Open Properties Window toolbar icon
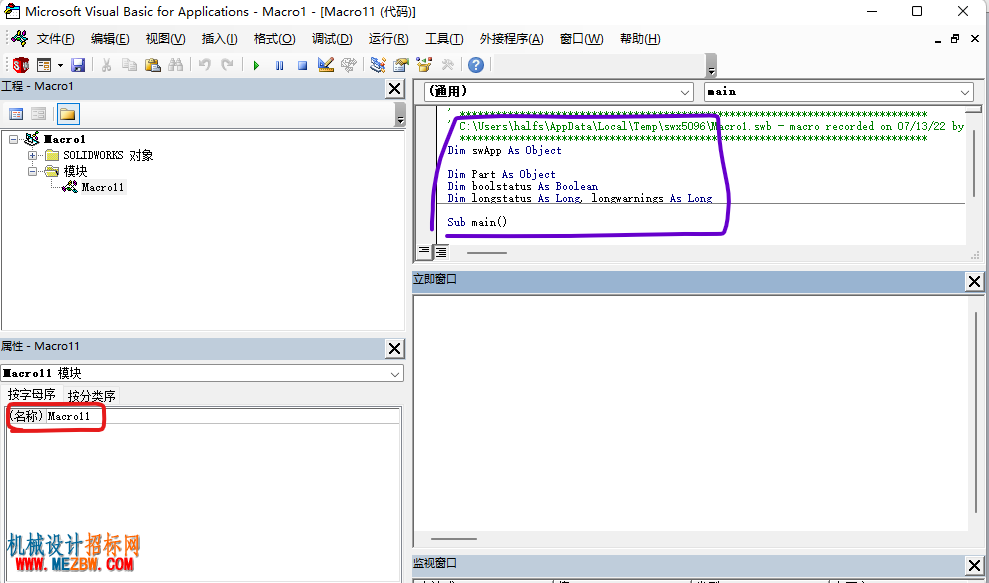This screenshot has height=583, width=989. (x=401, y=64)
